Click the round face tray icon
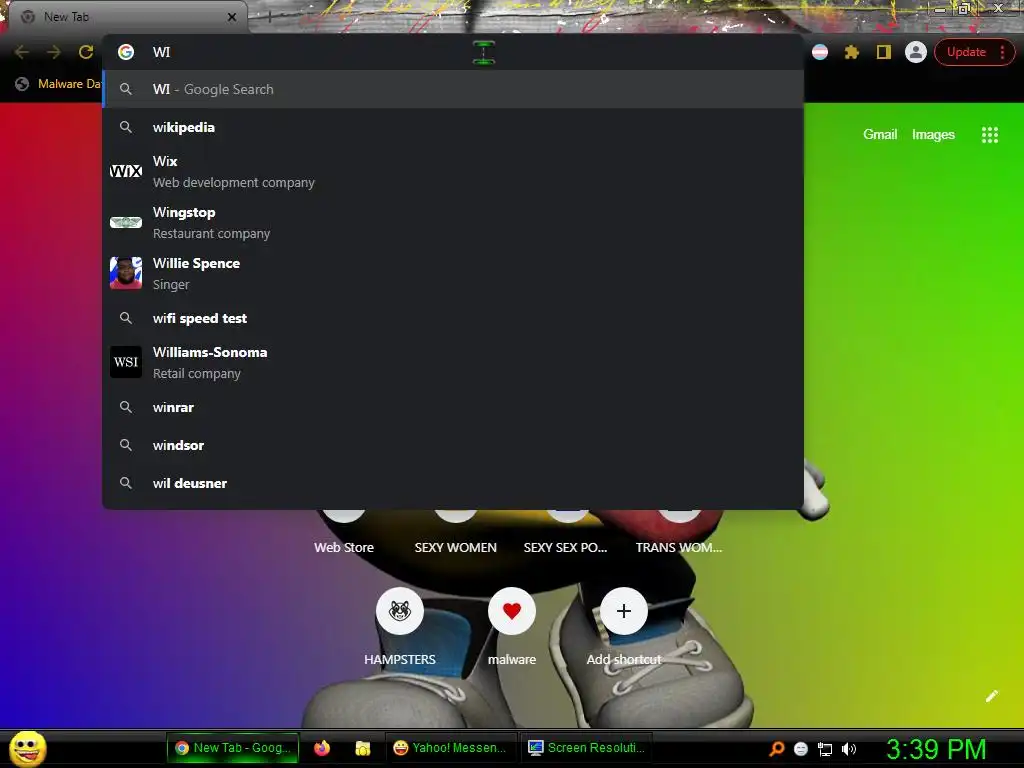The width and height of the screenshot is (1024, 768). pos(801,749)
